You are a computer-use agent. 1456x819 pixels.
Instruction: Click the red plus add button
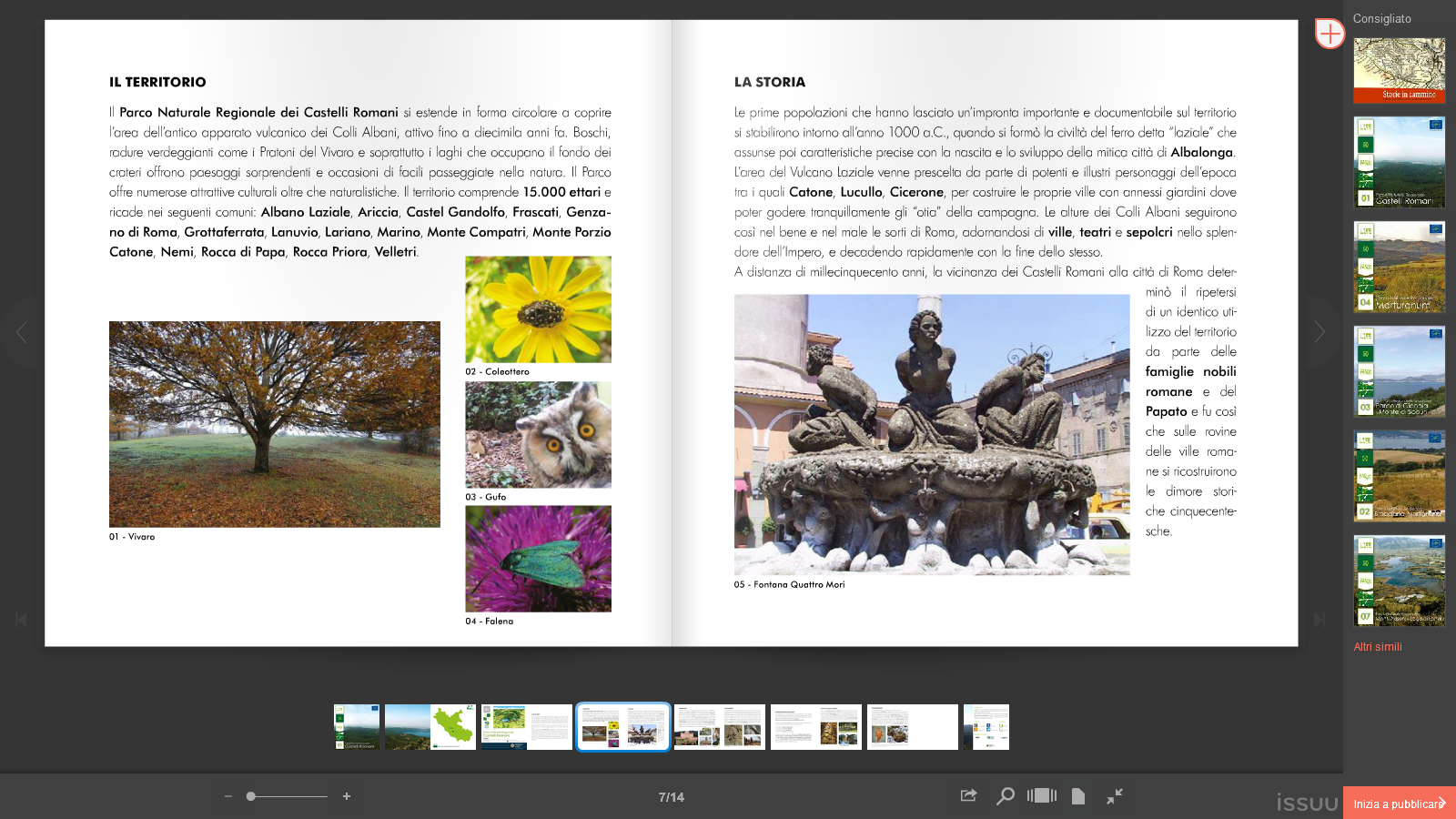(x=1330, y=34)
